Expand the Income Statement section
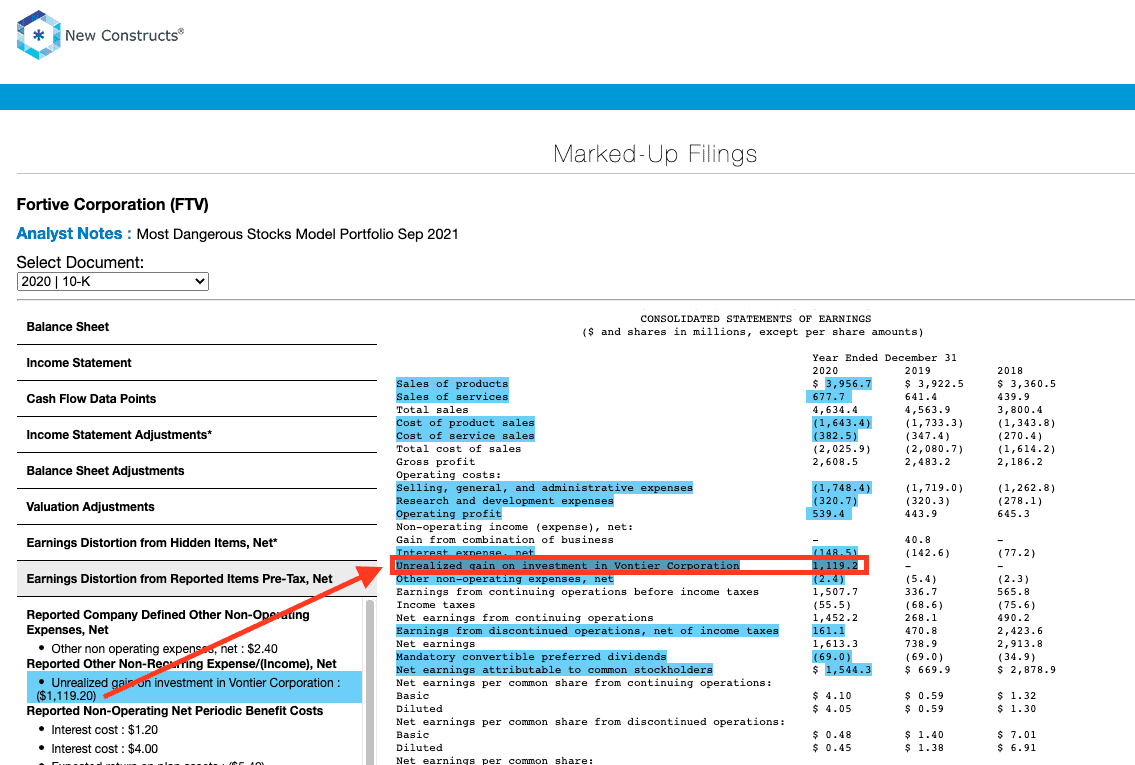The height and width of the screenshot is (765, 1135). tap(197, 363)
